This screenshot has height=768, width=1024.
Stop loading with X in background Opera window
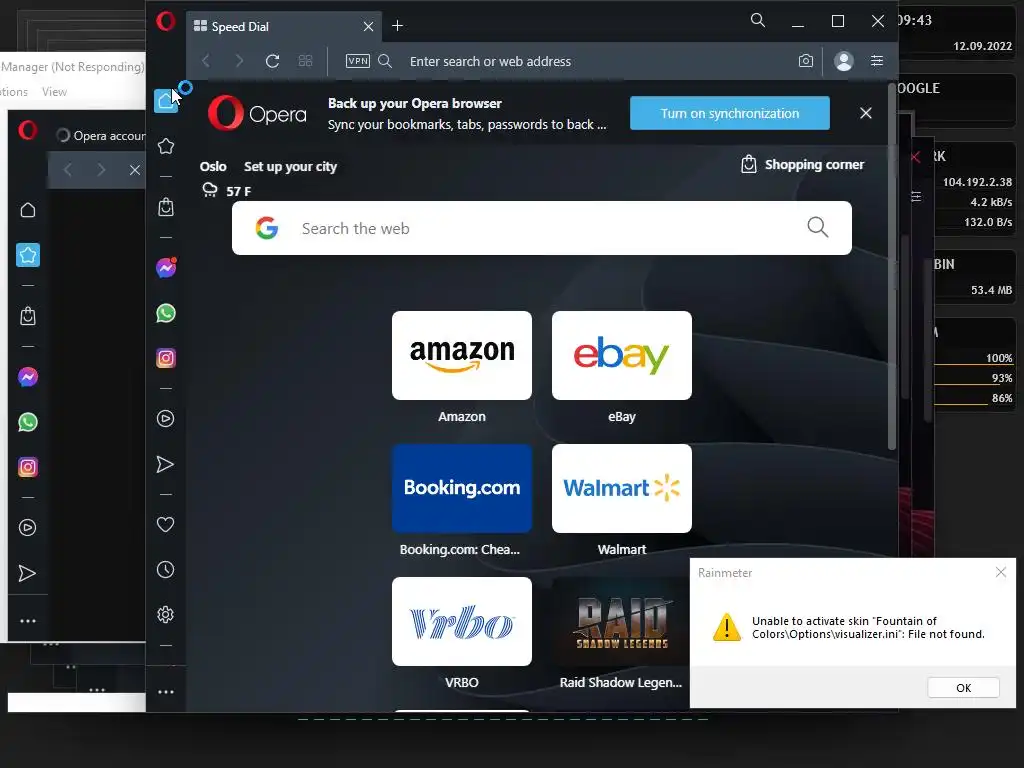pyautogui.click(x=135, y=170)
